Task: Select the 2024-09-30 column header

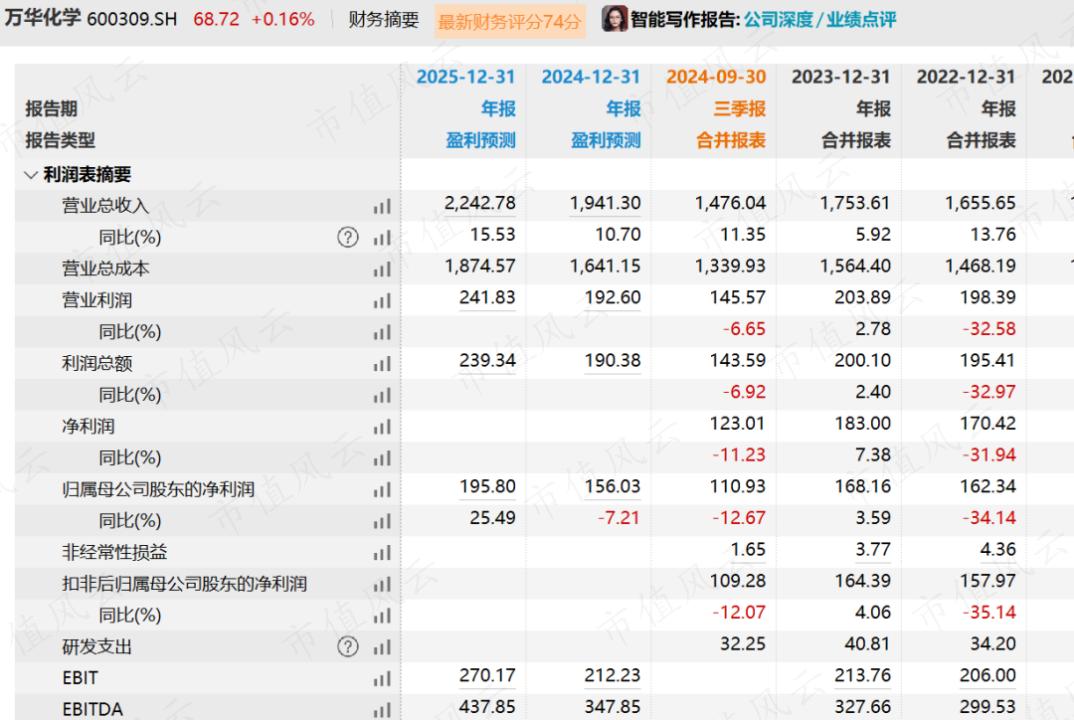Action: pyautogui.click(x=716, y=77)
